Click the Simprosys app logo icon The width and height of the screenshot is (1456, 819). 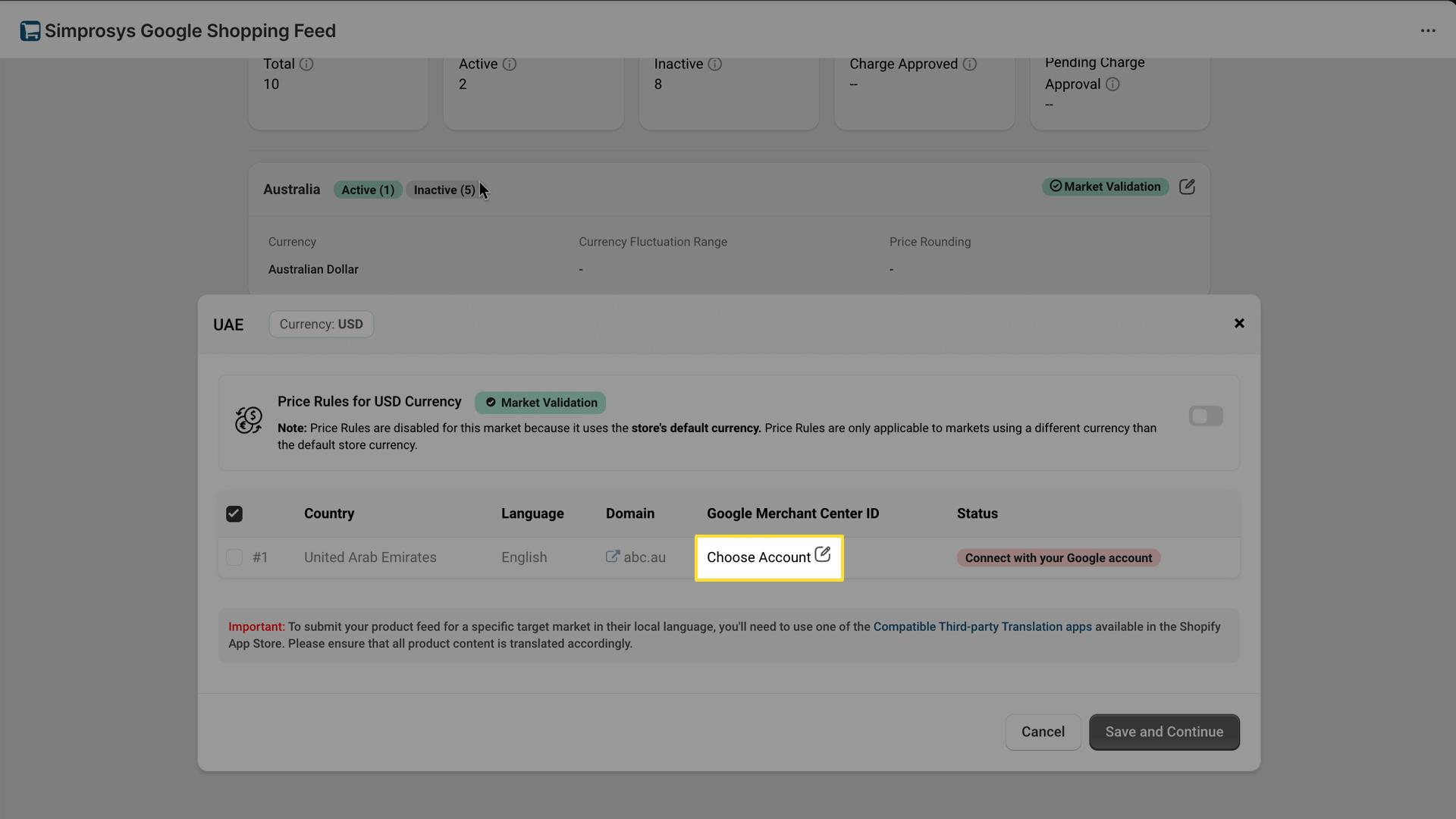tap(30, 31)
